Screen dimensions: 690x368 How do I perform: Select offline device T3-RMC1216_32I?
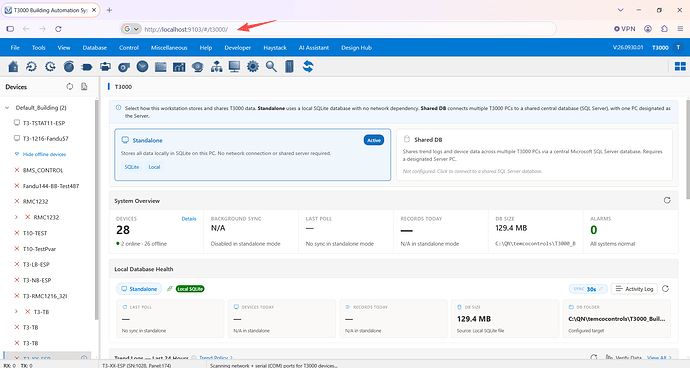click(45, 296)
